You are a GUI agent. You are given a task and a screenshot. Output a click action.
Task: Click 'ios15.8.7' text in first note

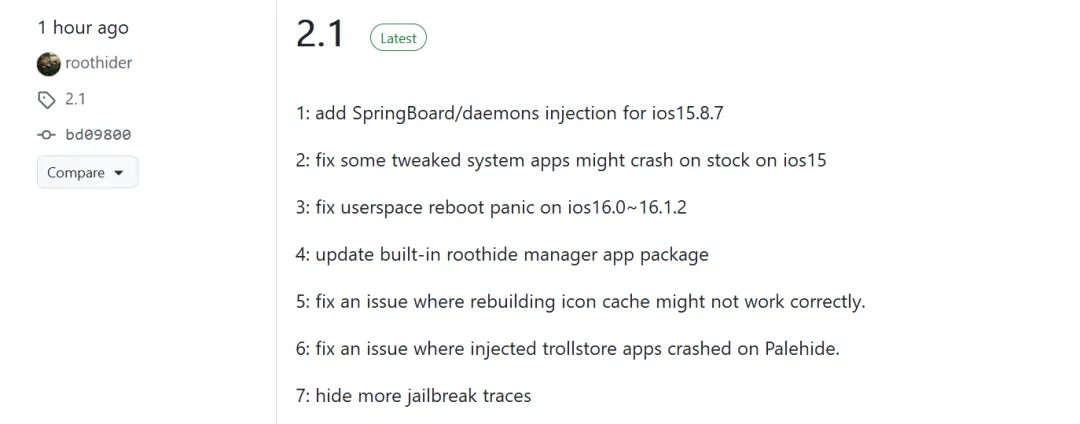coord(687,114)
